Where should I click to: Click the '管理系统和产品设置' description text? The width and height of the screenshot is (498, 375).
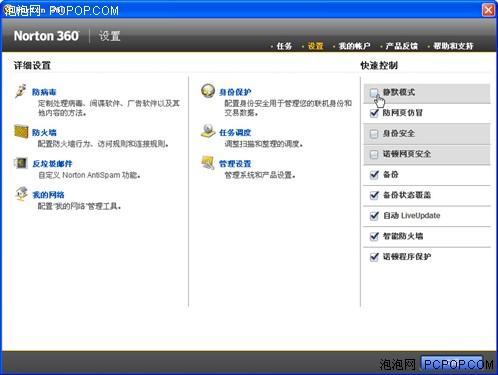pos(260,175)
